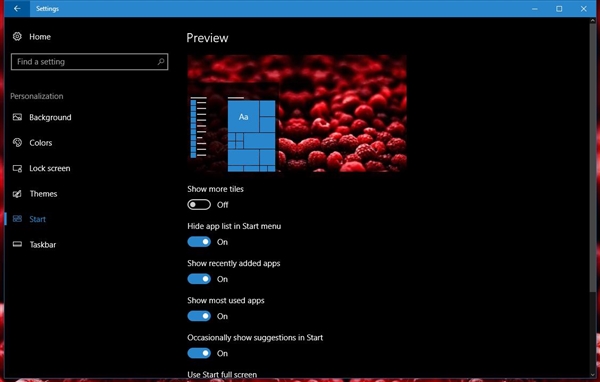The height and width of the screenshot is (382, 600).
Task: Switch off Occasionally show suggestions in Start
Action: click(x=199, y=353)
